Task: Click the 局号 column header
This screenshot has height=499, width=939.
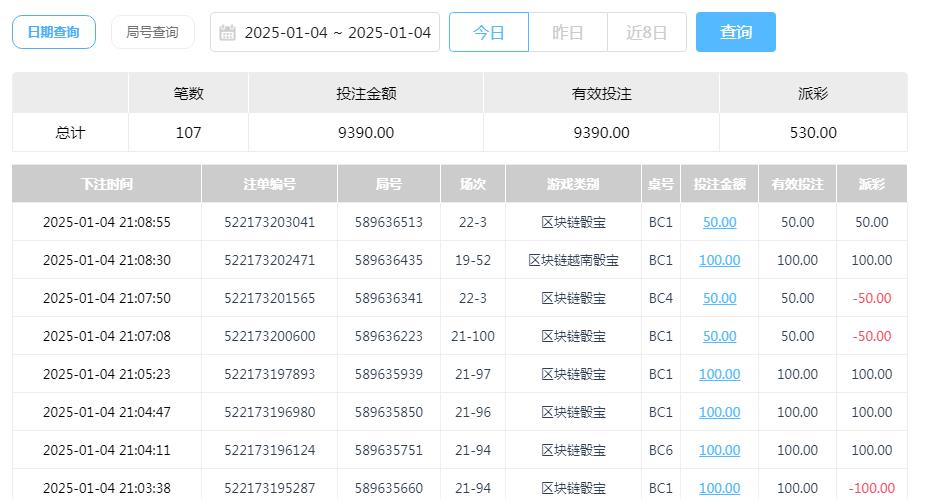Action: (x=389, y=184)
